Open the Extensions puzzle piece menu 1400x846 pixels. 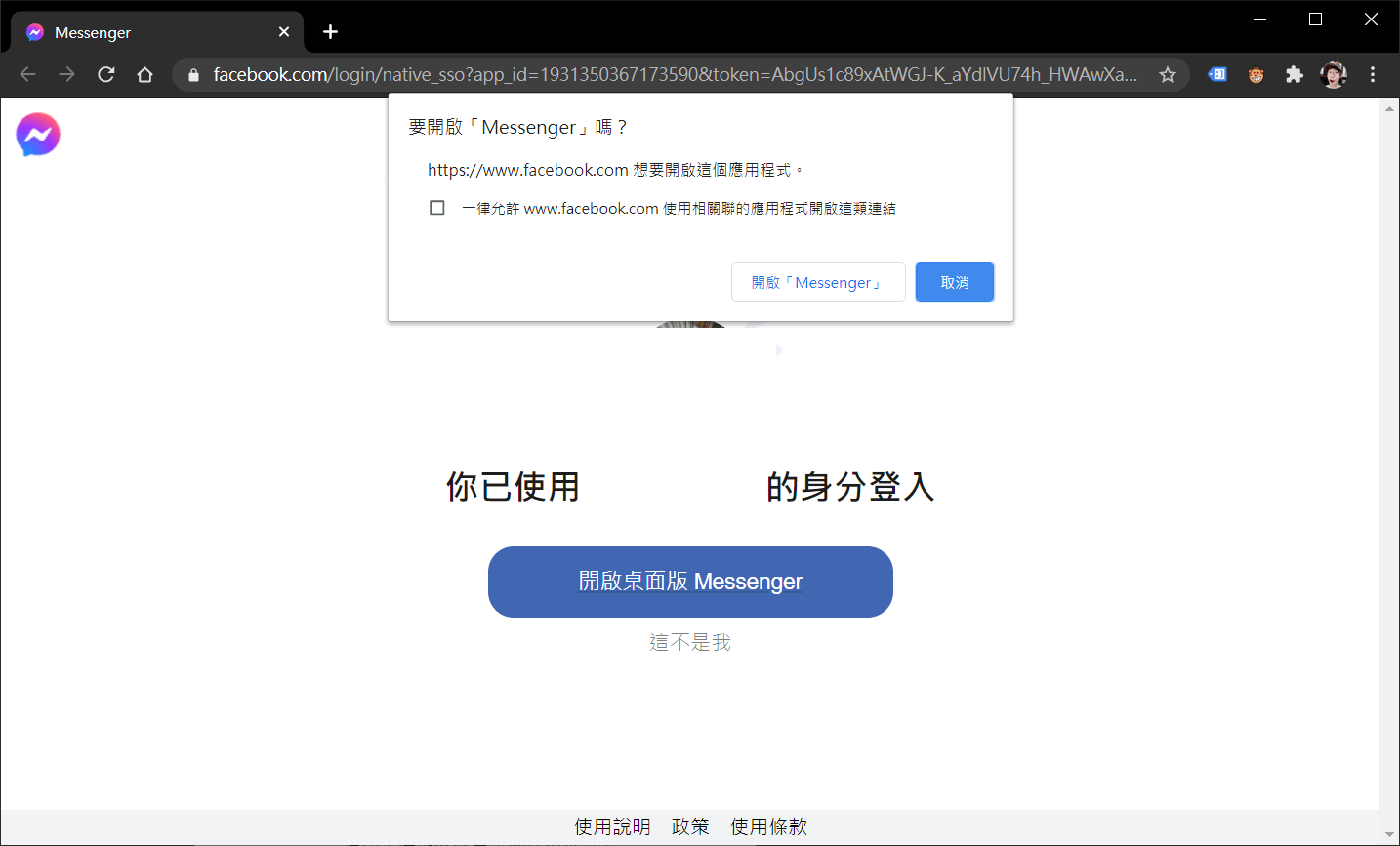pos(1295,74)
